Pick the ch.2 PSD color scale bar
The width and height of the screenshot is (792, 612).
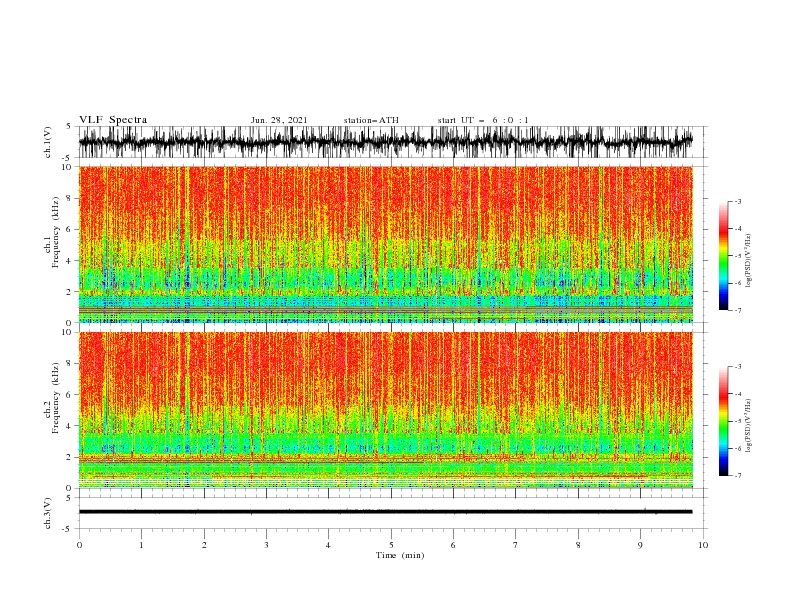(x=723, y=421)
